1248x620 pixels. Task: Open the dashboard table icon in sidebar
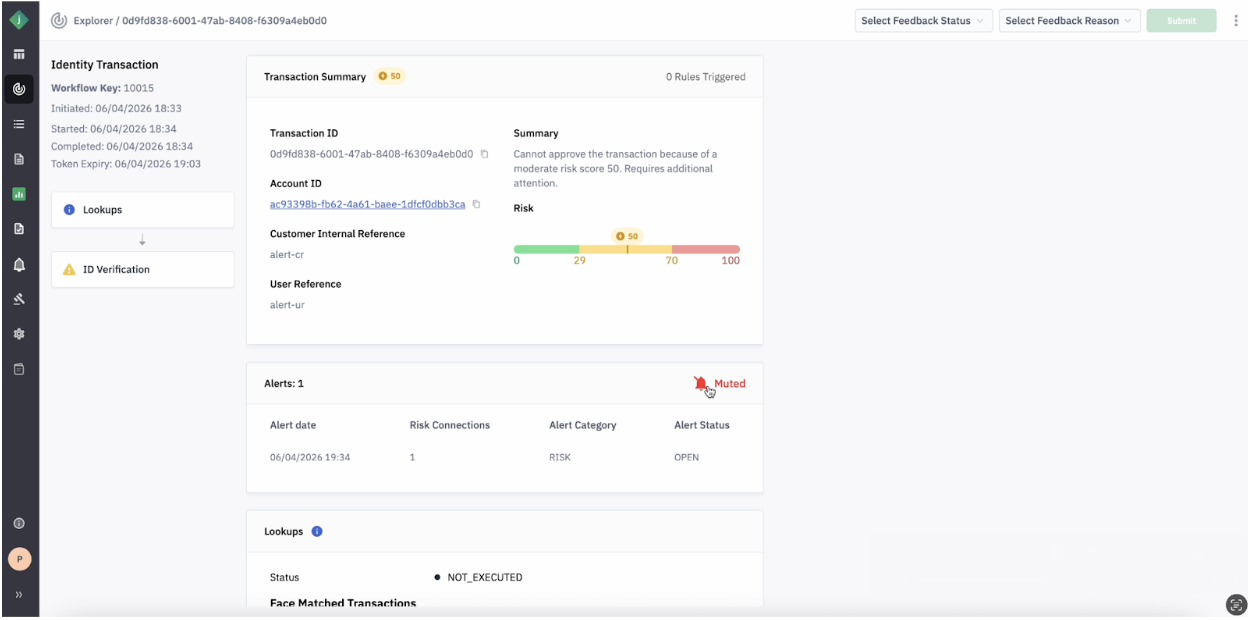coord(19,54)
